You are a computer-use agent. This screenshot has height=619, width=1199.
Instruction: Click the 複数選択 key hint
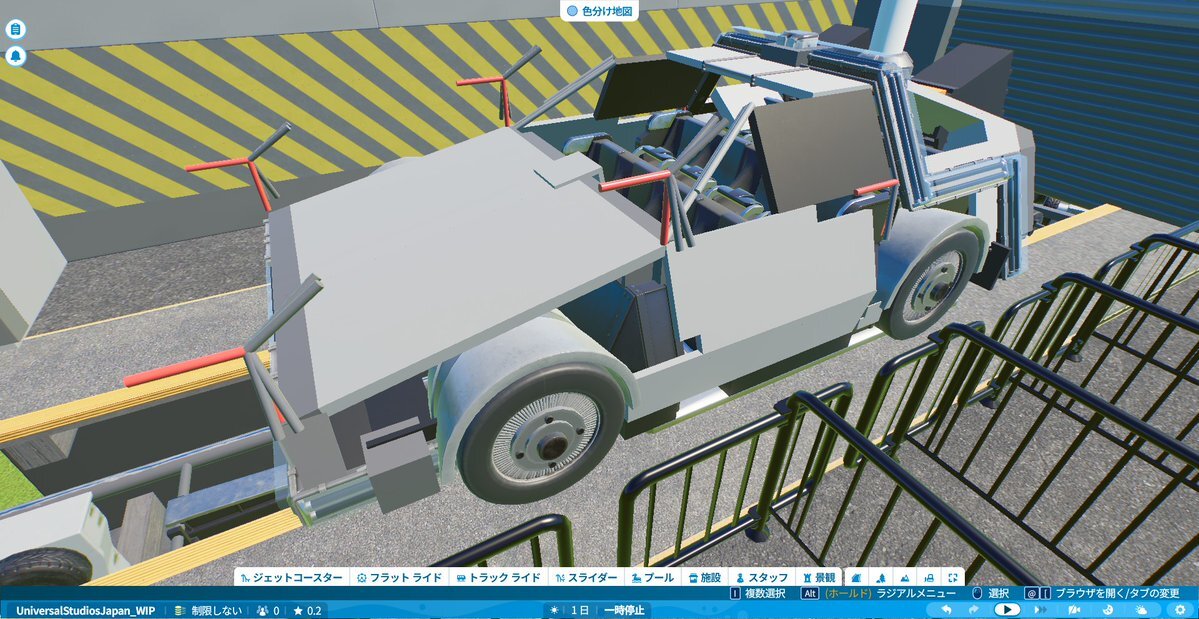(758, 593)
